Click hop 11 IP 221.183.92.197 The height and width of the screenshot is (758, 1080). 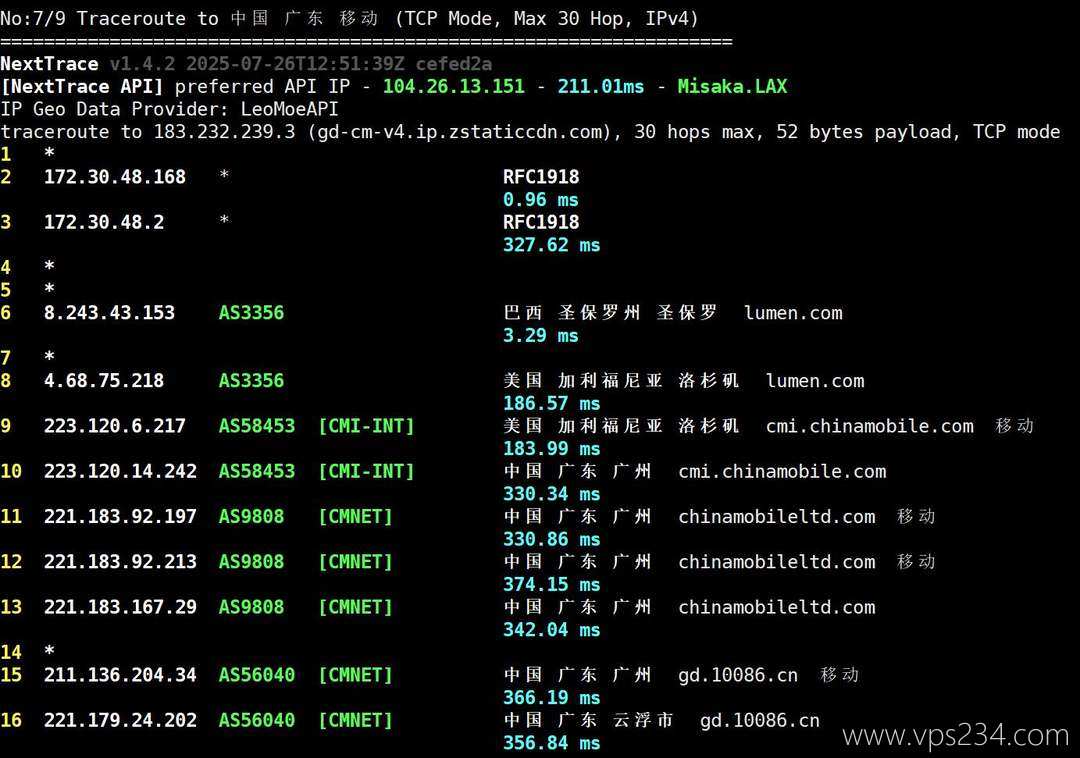point(120,516)
